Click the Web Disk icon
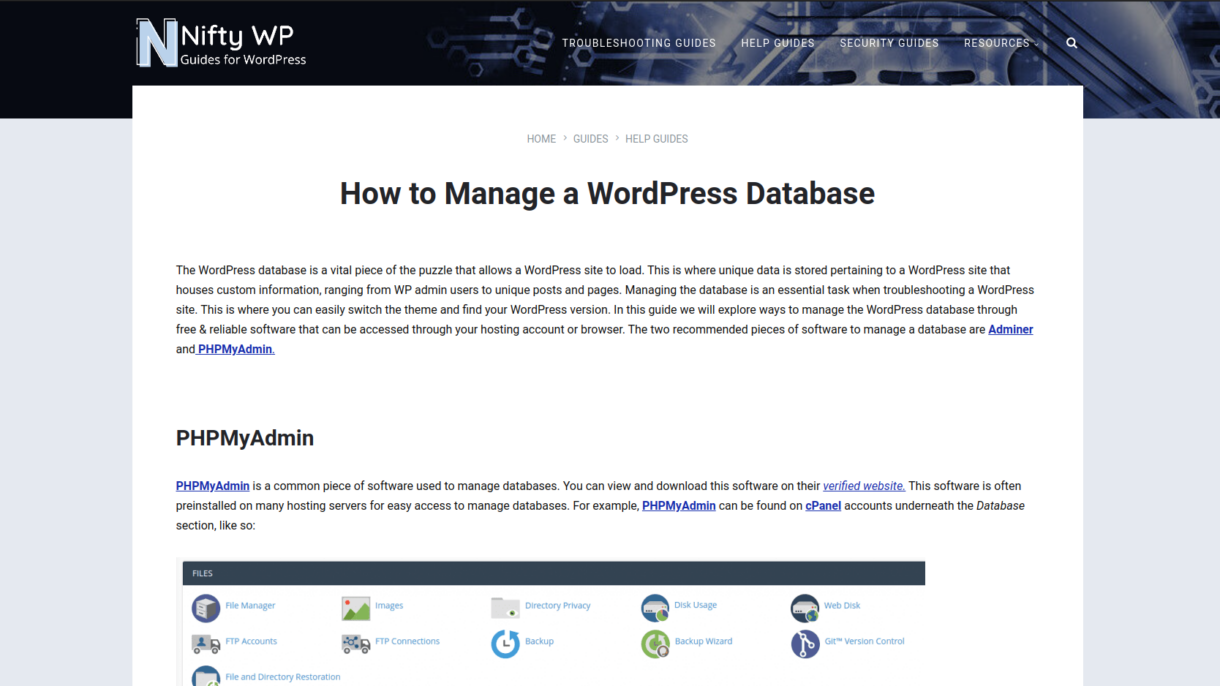1220x686 pixels. click(x=805, y=607)
